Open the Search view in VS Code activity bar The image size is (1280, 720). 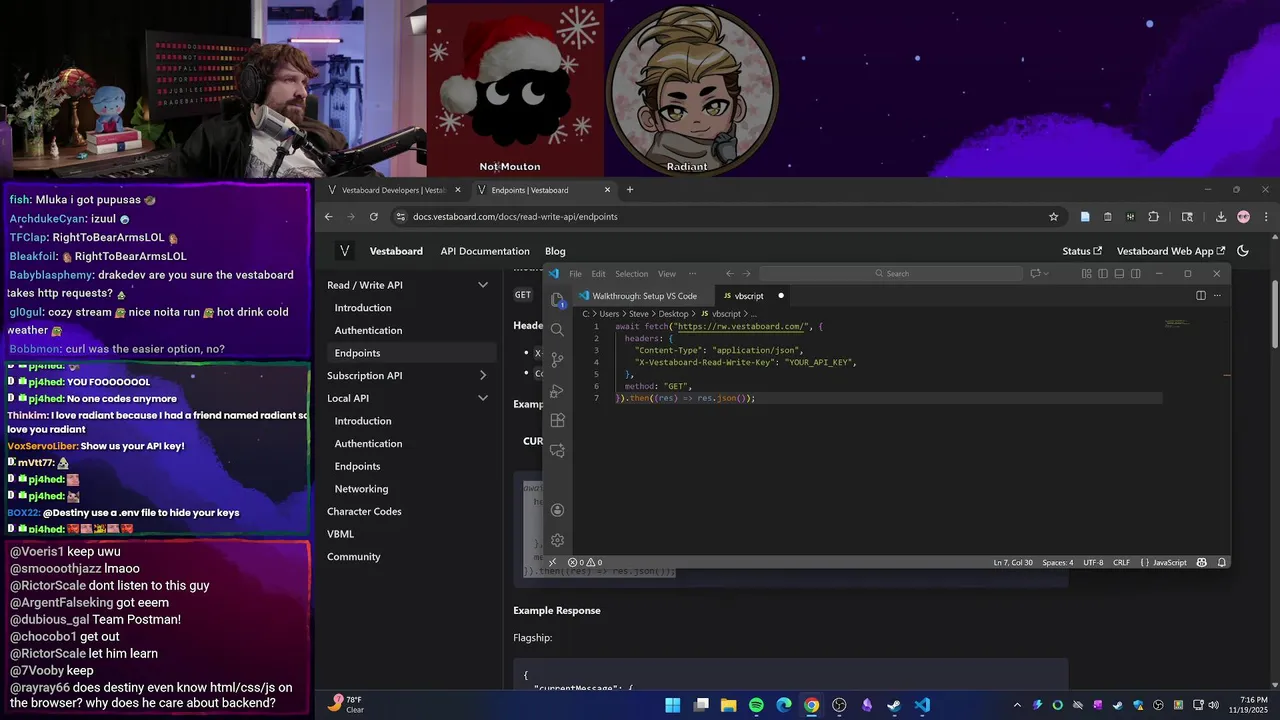point(557,329)
